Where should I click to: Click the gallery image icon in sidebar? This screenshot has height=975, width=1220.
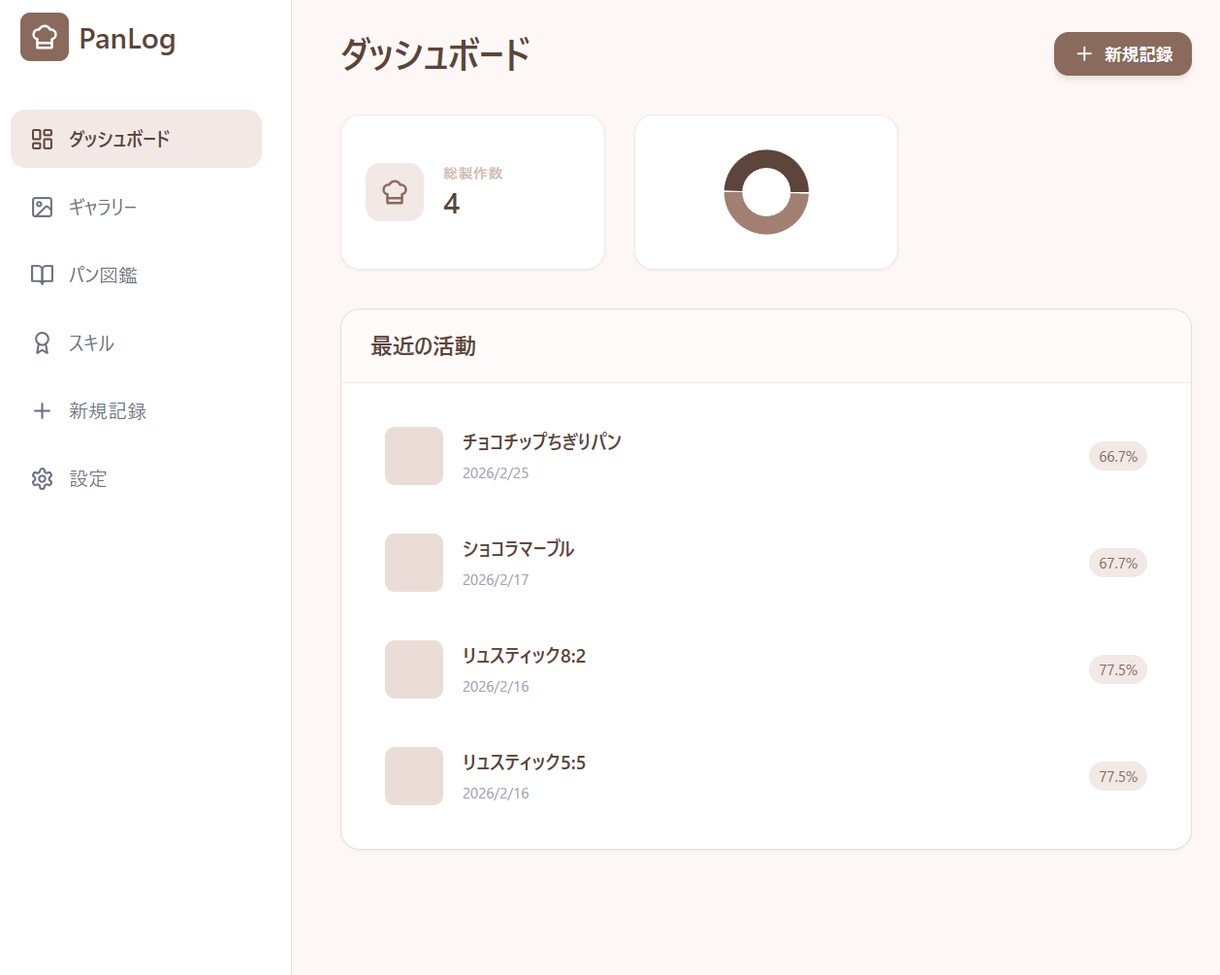[42, 207]
